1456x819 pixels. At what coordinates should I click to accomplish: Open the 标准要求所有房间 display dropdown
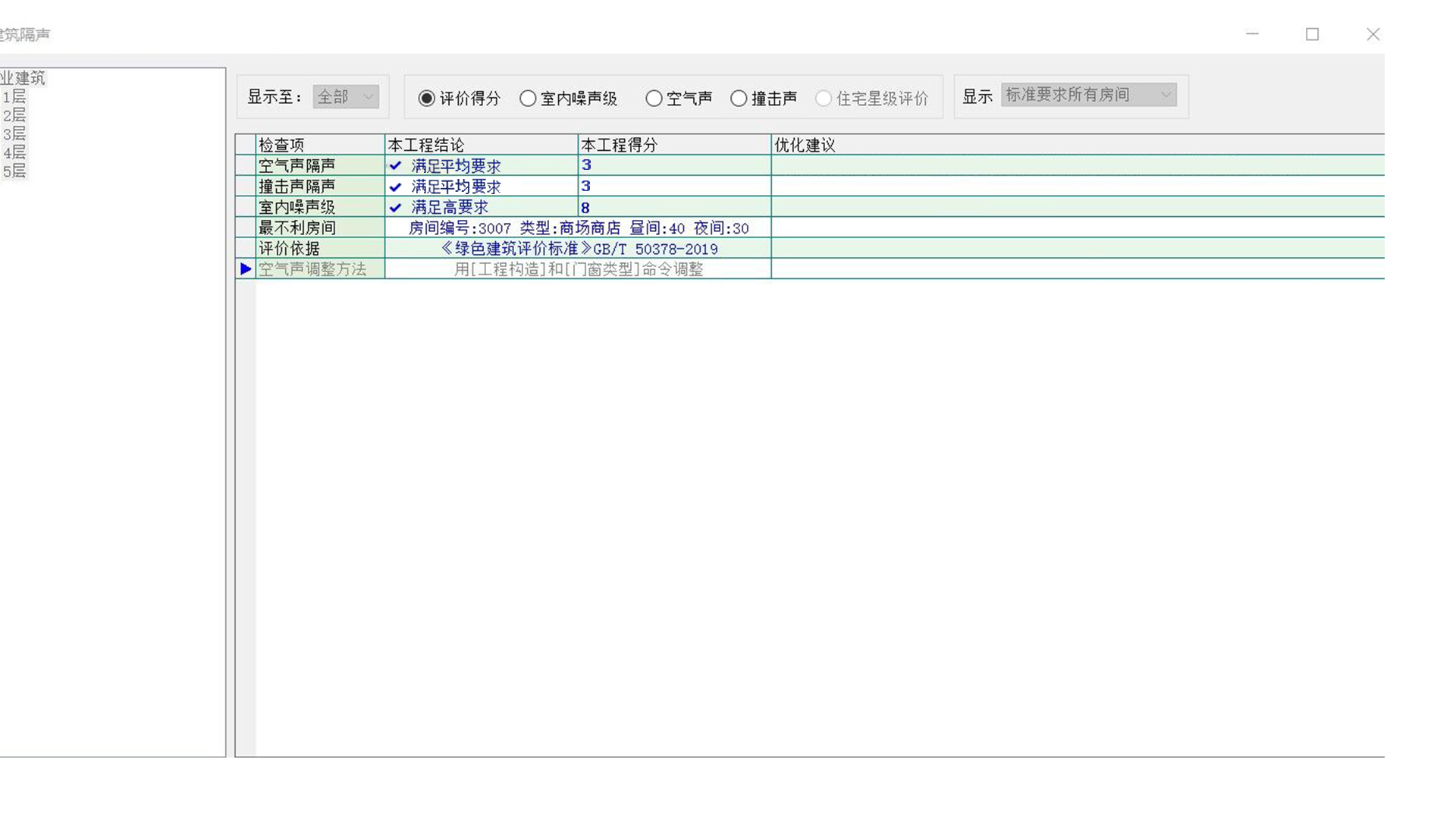click(x=1088, y=95)
